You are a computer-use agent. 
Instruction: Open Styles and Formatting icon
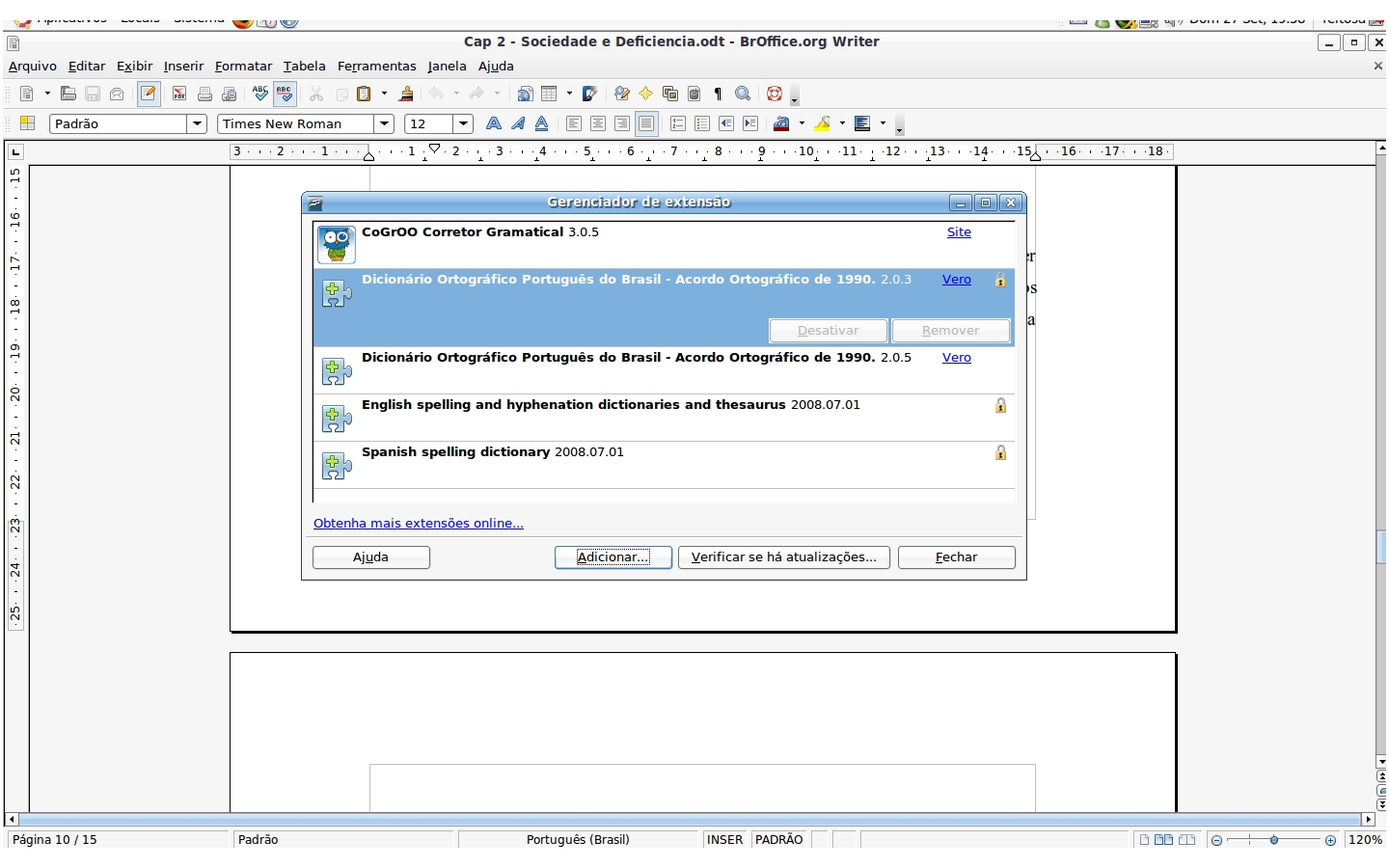27,123
